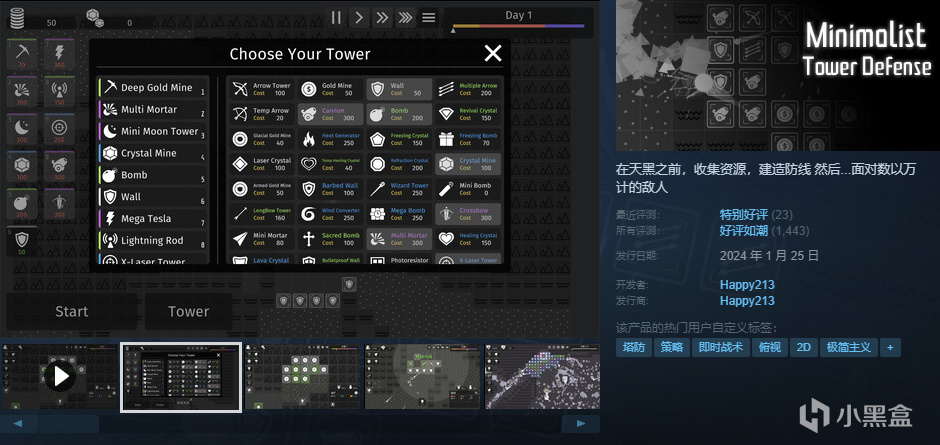
Task: Pick the Cannon tower card
Action: click(331, 114)
